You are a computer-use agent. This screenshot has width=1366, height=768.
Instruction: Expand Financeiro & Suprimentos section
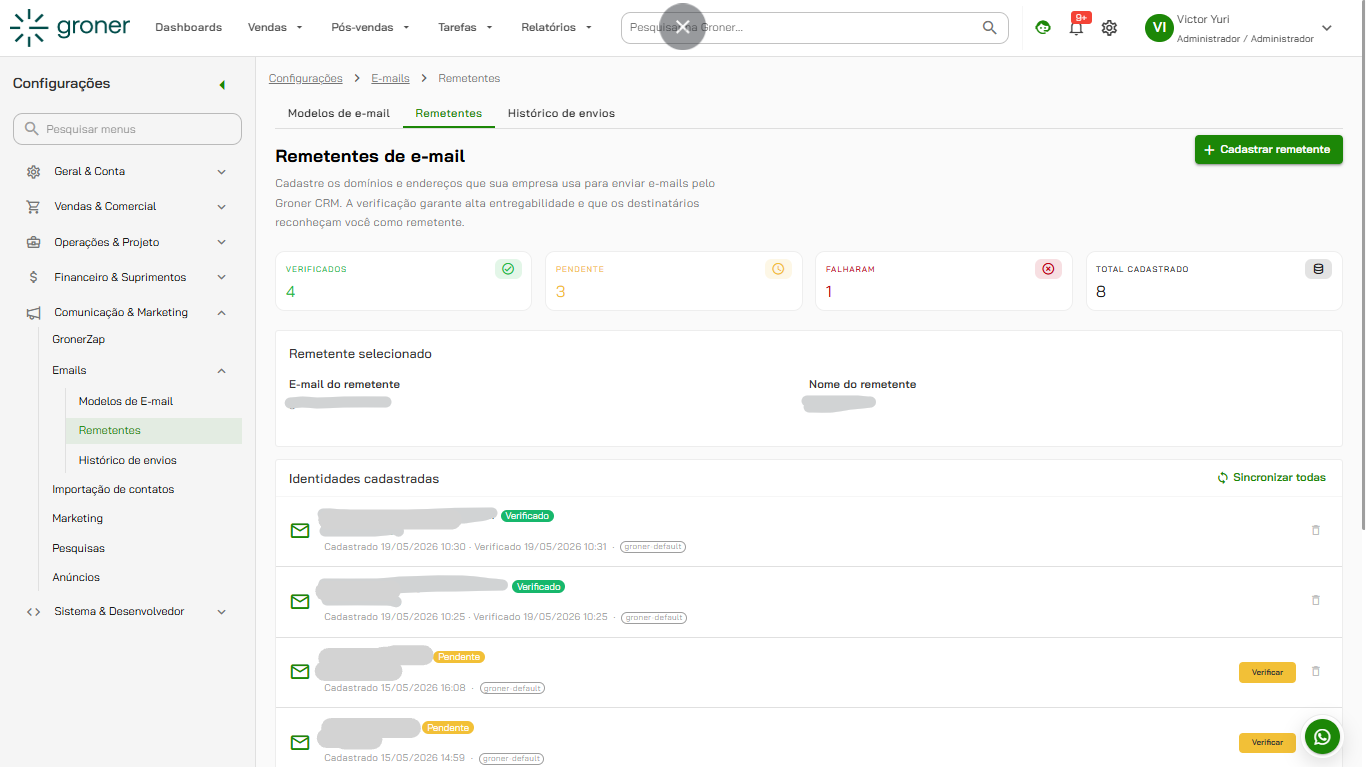point(222,277)
